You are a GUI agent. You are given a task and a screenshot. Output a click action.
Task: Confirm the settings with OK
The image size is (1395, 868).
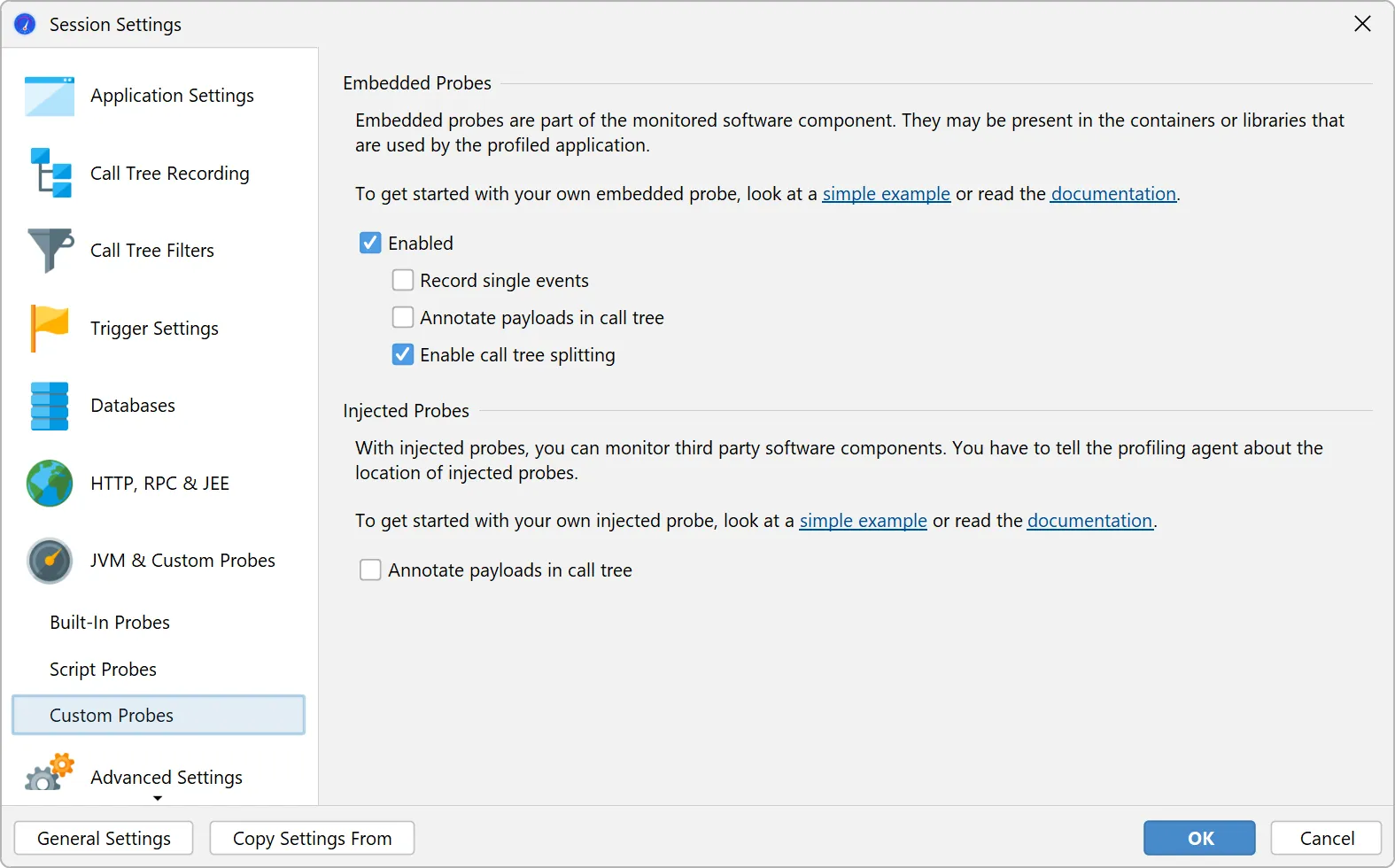[1199, 839]
